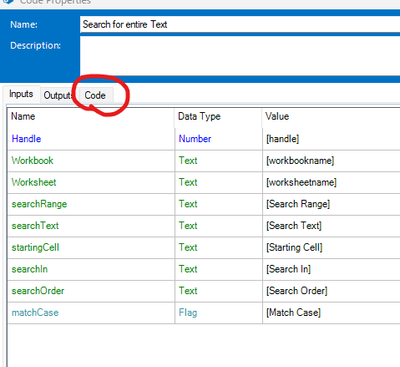Select the startingCell input name
The width and height of the screenshot is (400, 367).
point(35,247)
